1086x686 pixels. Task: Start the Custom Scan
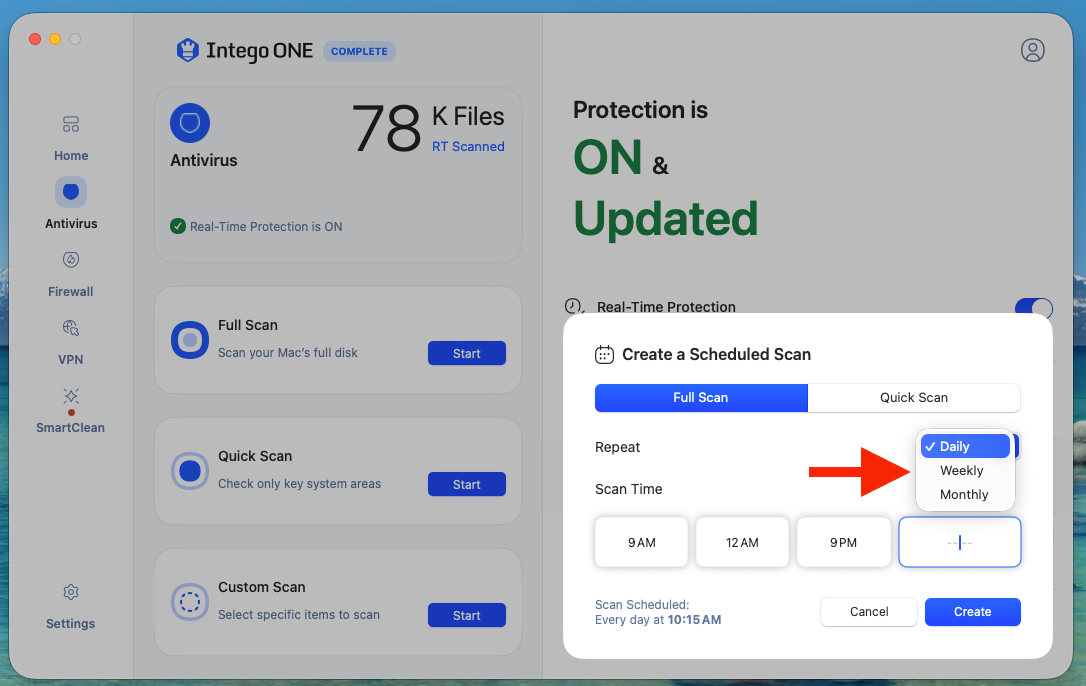point(467,615)
